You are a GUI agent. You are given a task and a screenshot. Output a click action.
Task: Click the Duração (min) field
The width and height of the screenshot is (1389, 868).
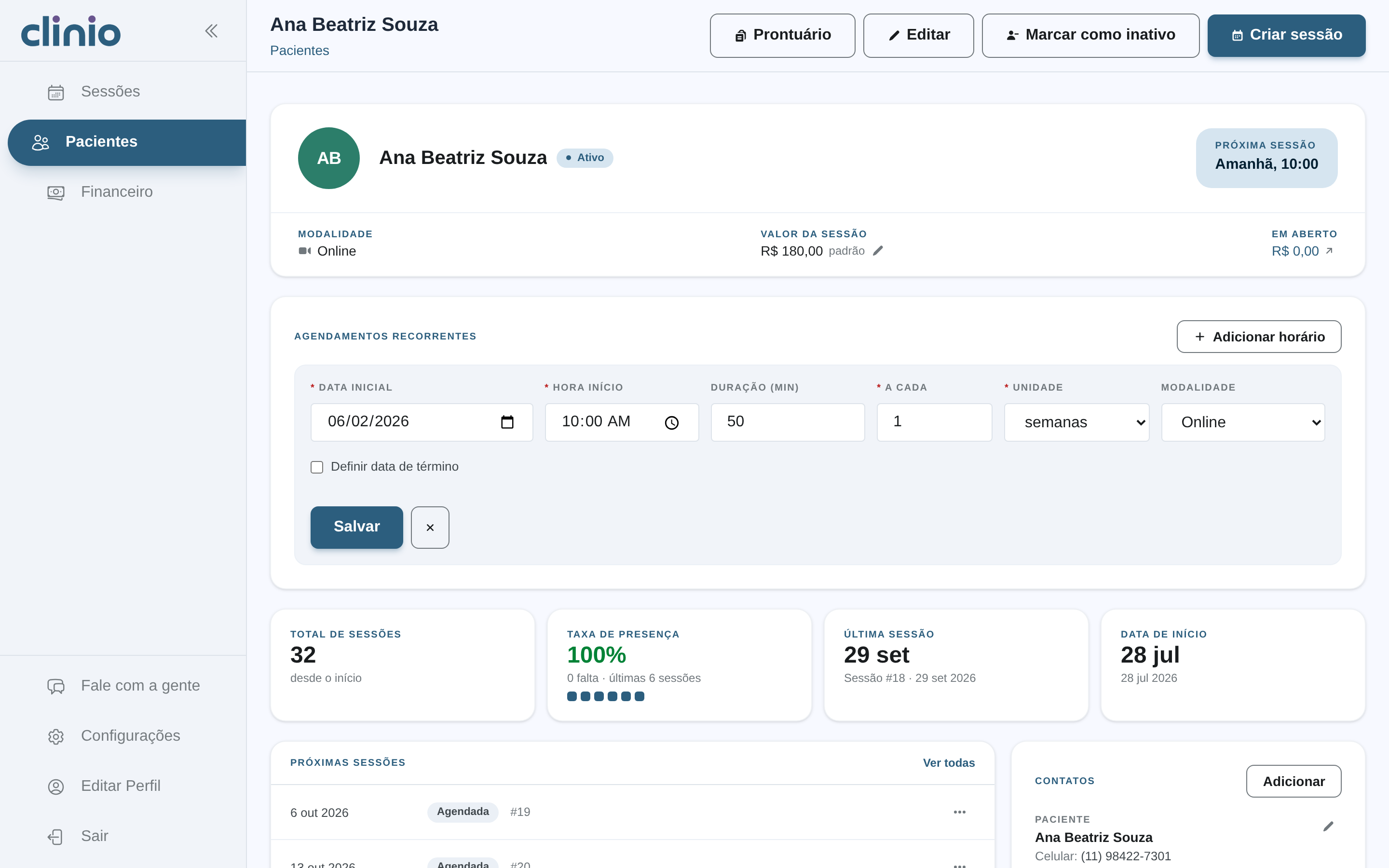[788, 422]
